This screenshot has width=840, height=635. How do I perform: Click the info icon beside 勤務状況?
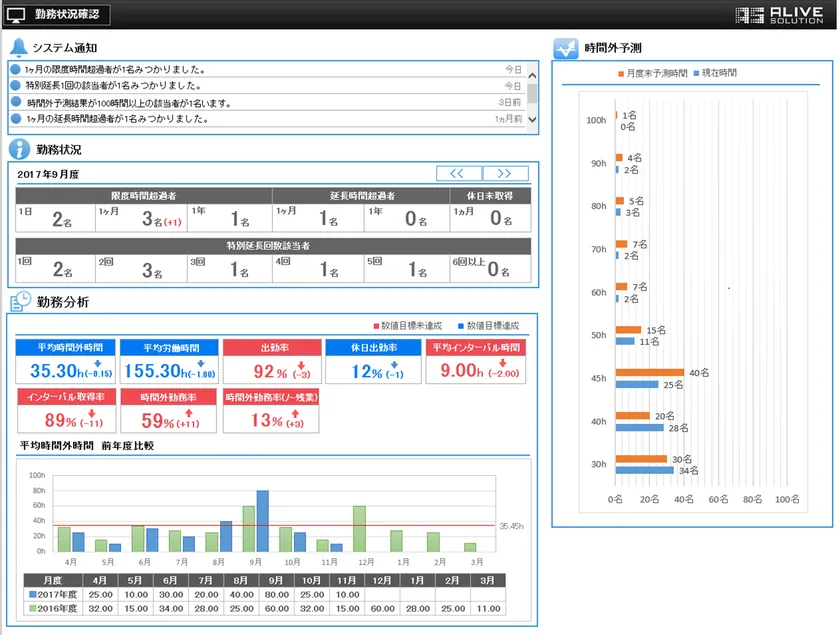point(19,149)
